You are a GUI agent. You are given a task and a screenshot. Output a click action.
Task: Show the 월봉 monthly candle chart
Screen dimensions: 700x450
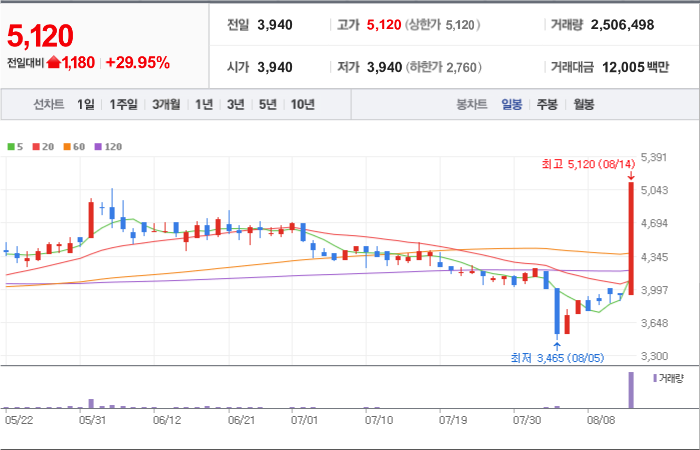tap(583, 104)
